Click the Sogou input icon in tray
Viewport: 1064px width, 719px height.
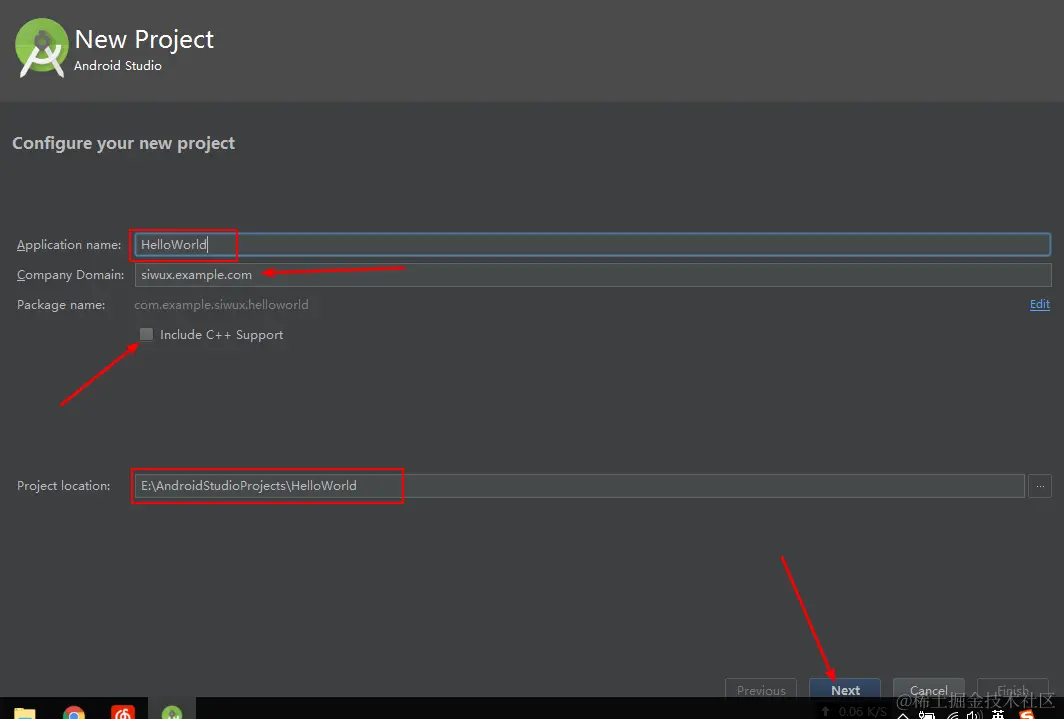pos(1027,714)
